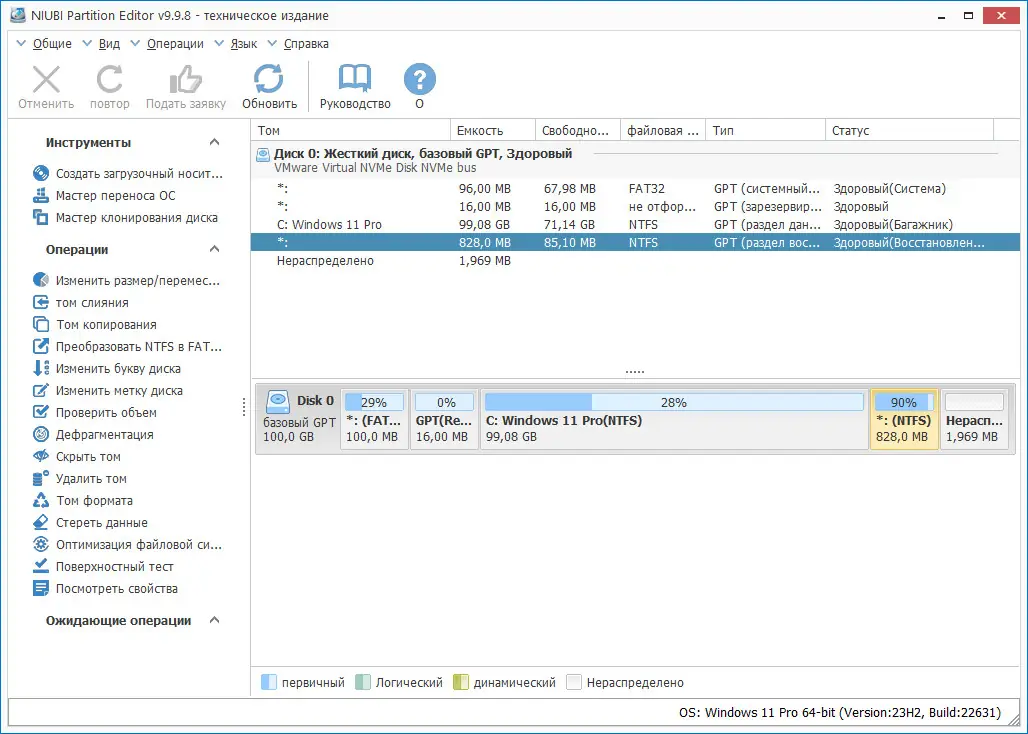The height and width of the screenshot is (734, 1028).
Task: Select the 96,00 MB FAT32 partition row
Action: (635, 189)
